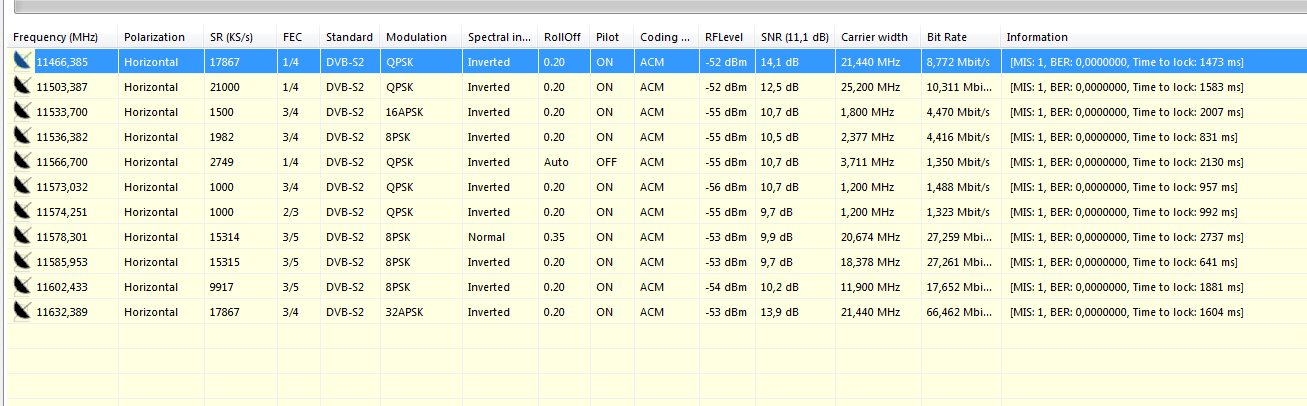This screenshot has height=406, width=1307.
Task: Click satellite dish icon for 11574,251 row
Action: click(22, 212)
